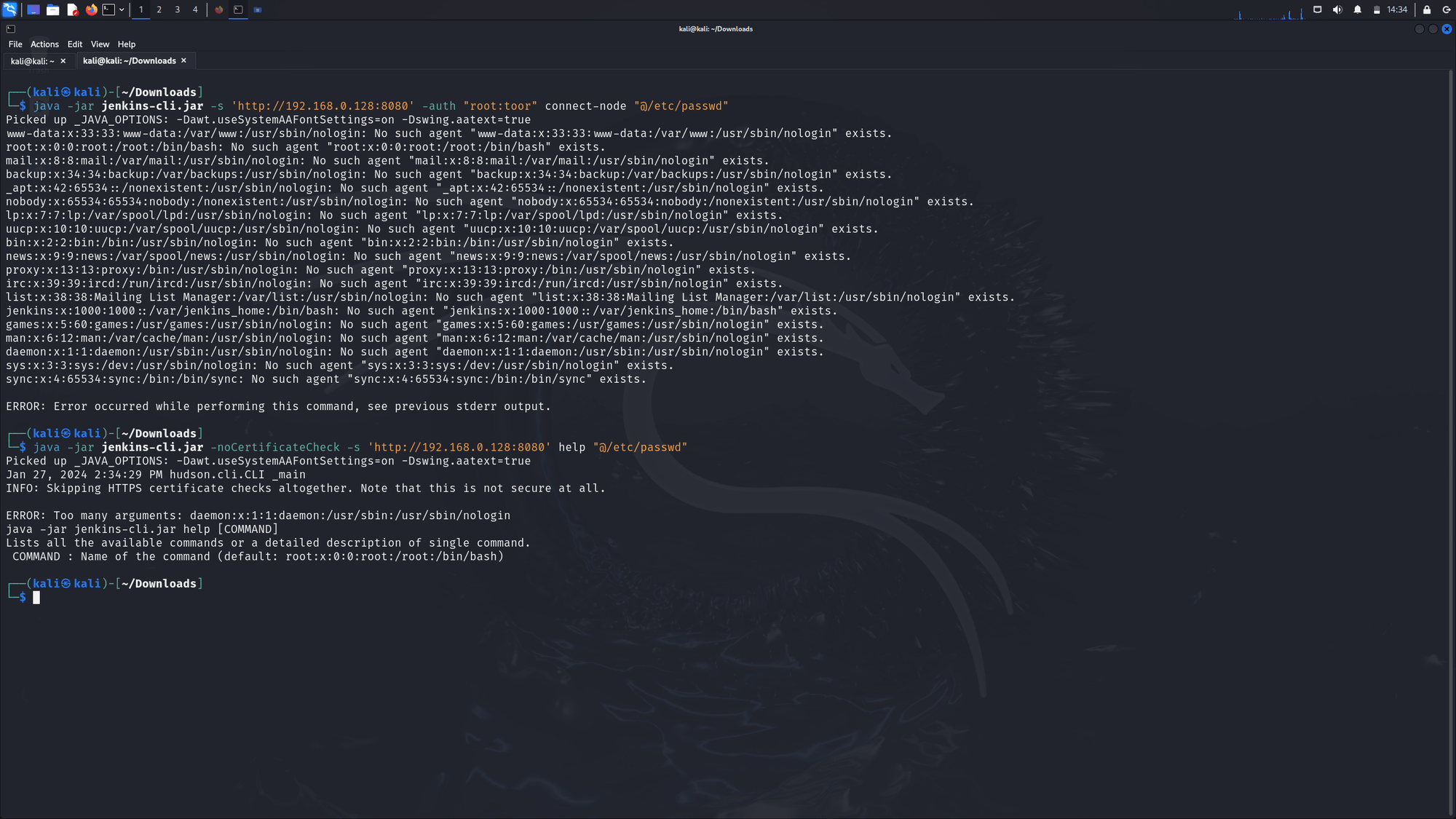
Task: Click the show desktop panel icon
Action: (x=33, y=9)
